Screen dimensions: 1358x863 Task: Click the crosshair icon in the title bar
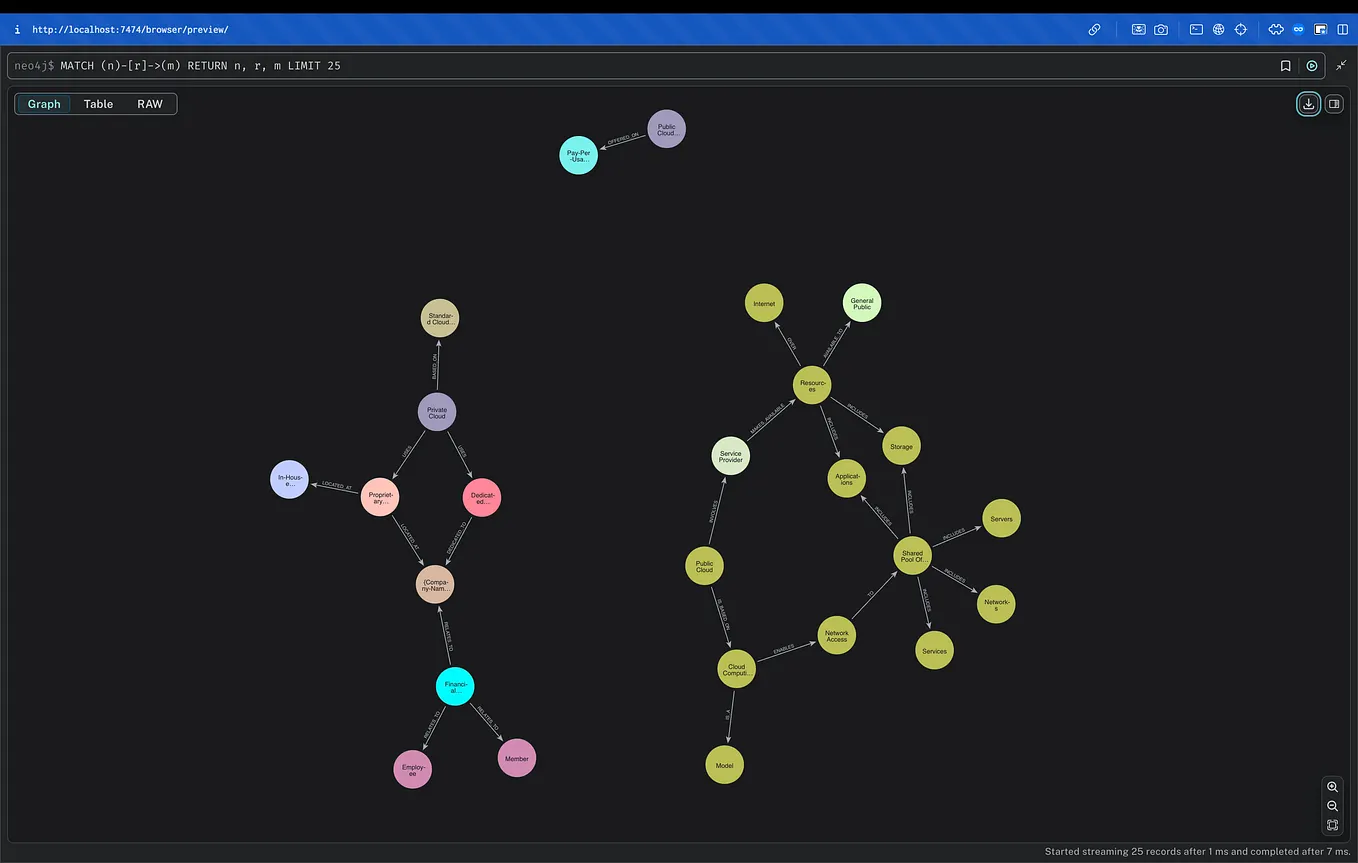(1241, 29)
